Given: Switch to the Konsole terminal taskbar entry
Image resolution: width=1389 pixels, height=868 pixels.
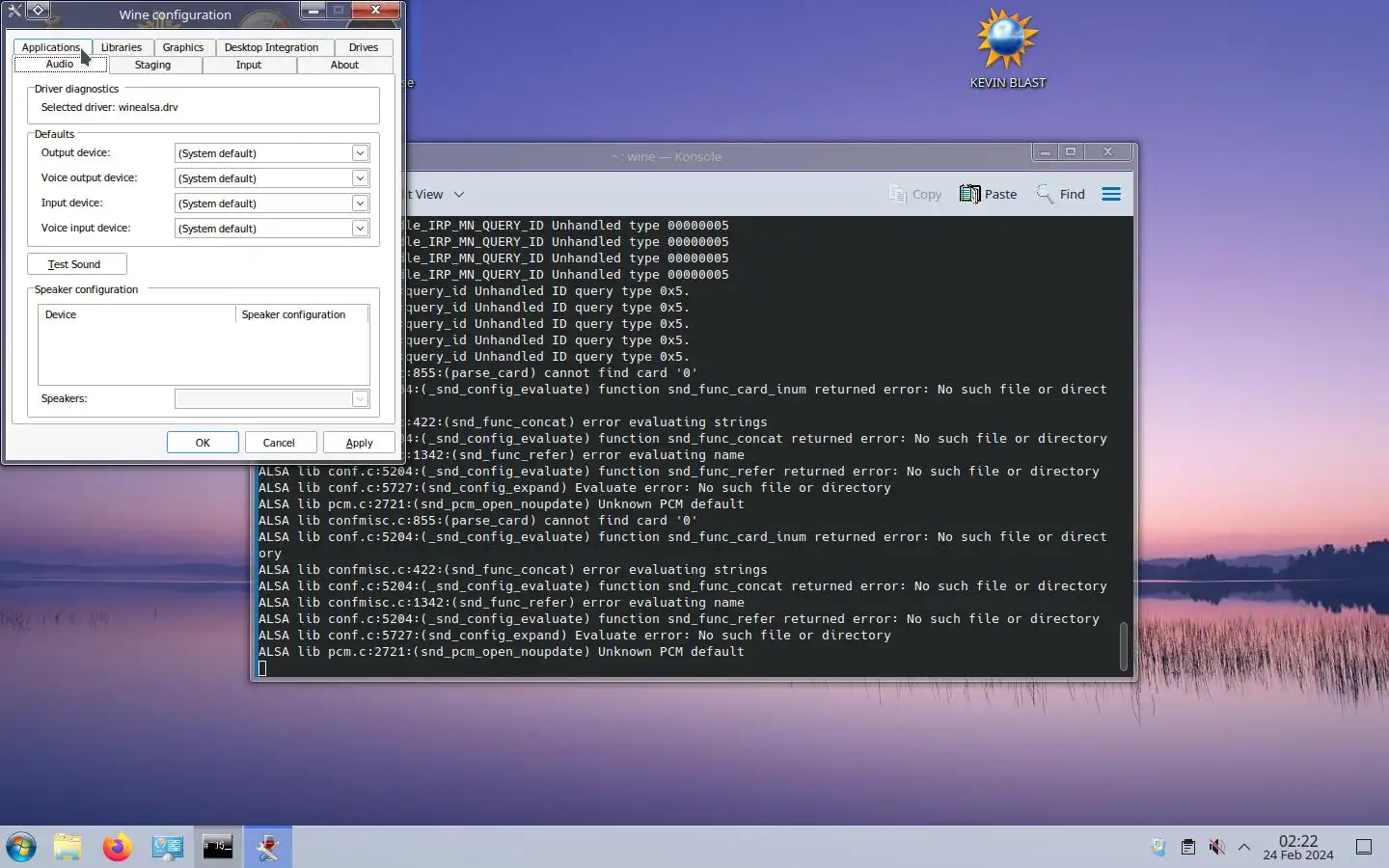Looking at the screenshot, I should [218, 848].
